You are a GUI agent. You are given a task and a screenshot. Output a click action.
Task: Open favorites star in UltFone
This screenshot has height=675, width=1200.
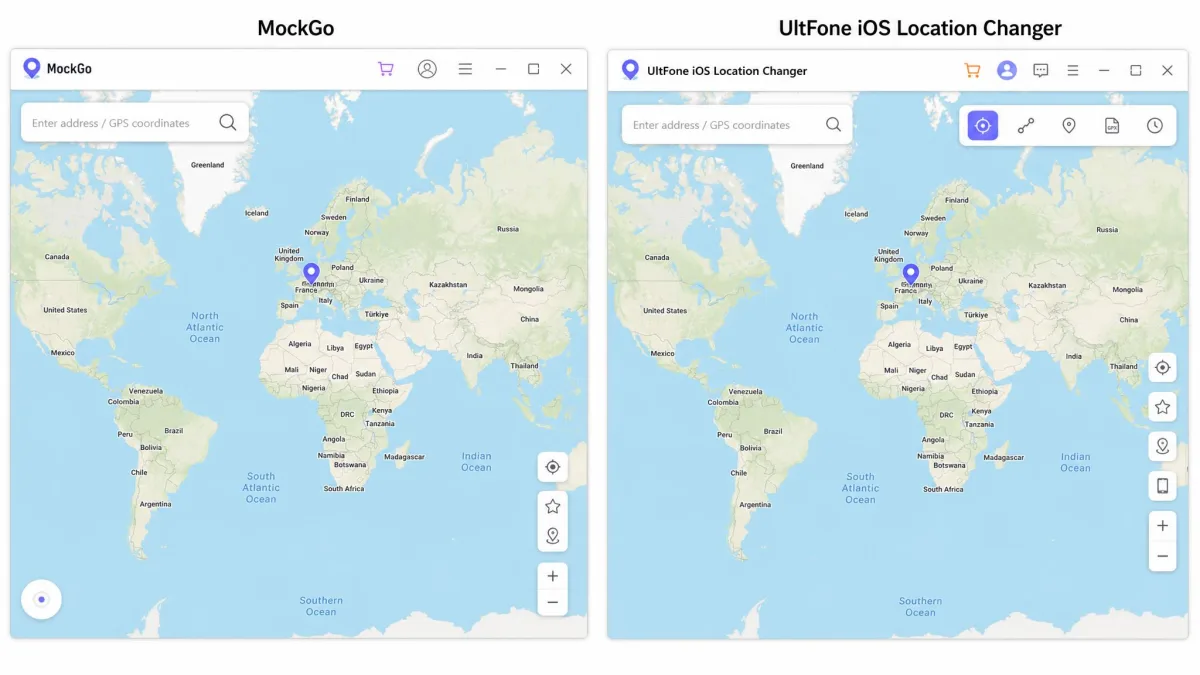coord(1162,407)
